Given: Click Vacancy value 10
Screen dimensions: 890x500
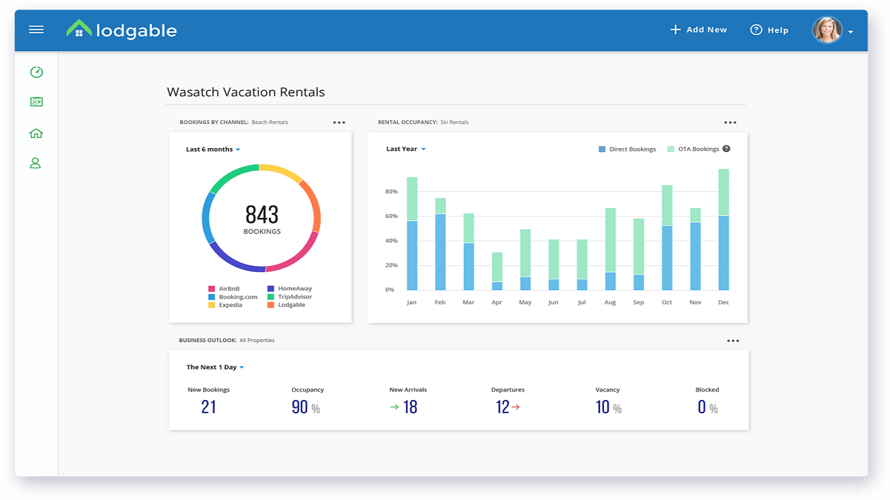Looking at the screenshot, I should tap(602, 407).
